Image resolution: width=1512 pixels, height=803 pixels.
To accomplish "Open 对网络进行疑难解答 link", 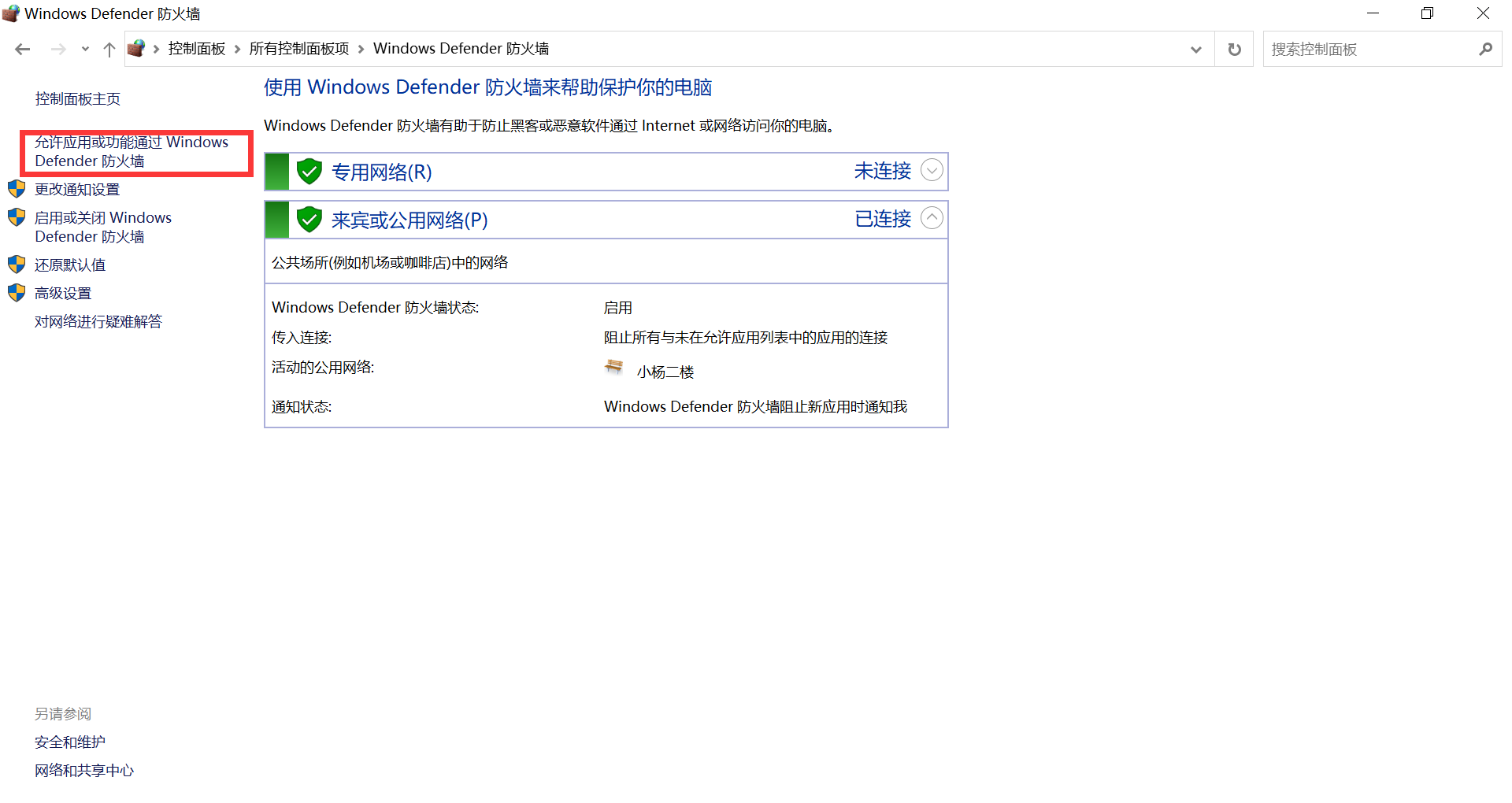I will [x=98, y=322].
